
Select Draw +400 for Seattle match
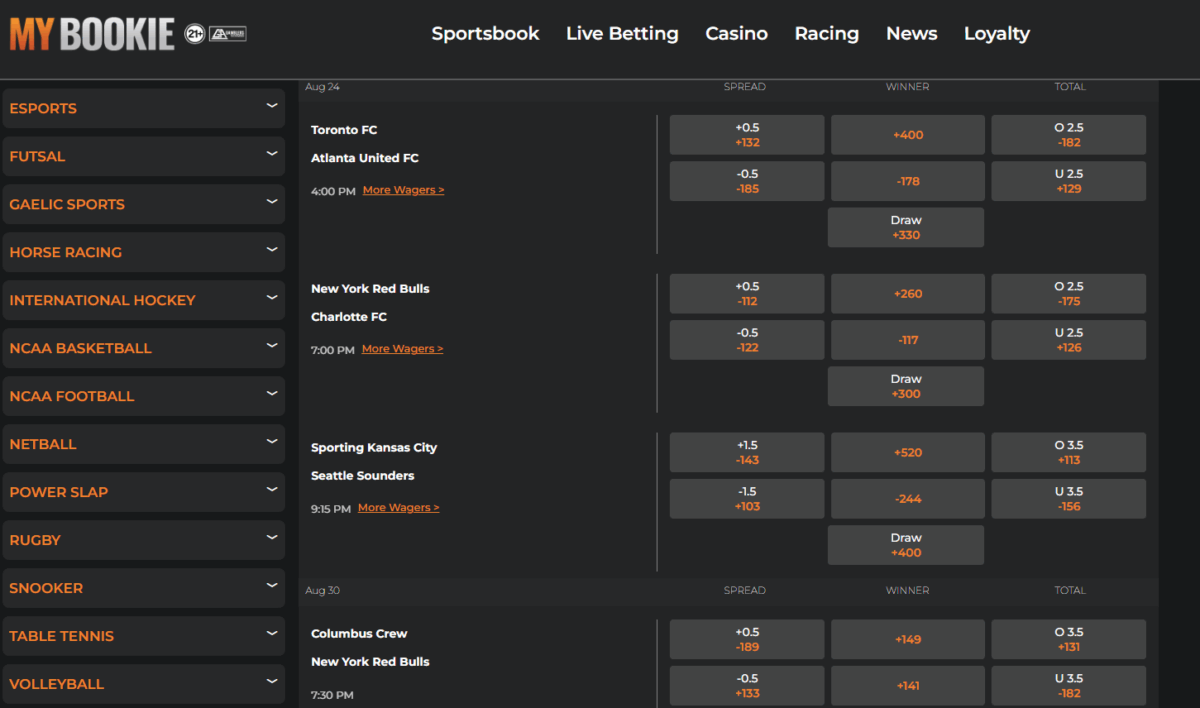point(906,545)
